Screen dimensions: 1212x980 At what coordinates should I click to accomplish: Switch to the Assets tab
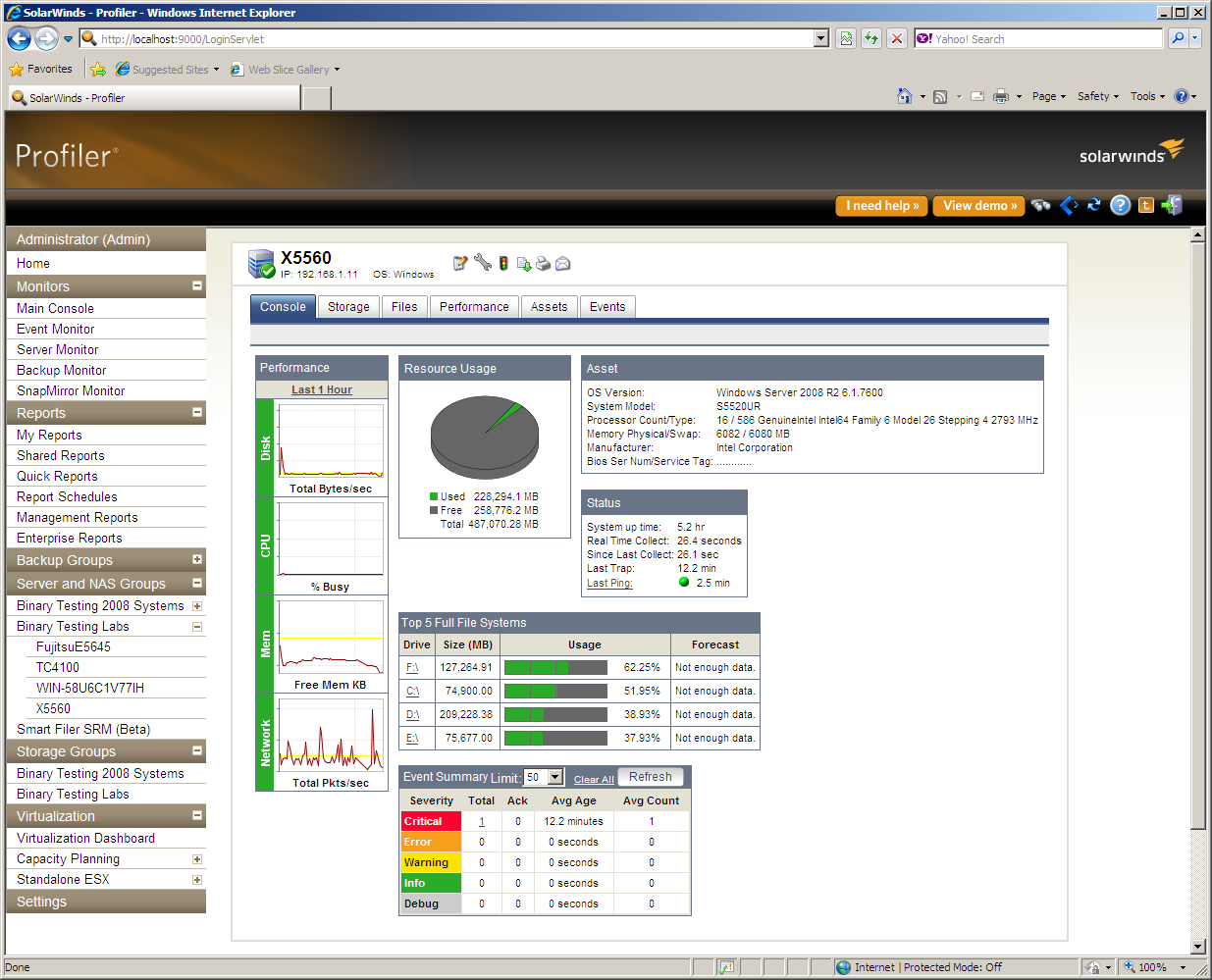550,307
